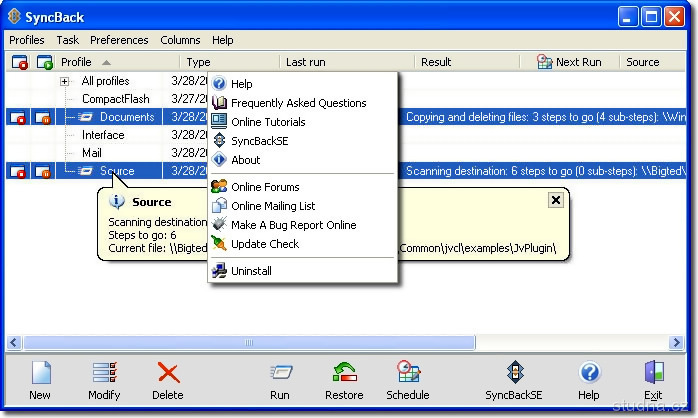Expand the All profiles tree node
The width and height of the screenshot is (698, 418).
point(65,81)
